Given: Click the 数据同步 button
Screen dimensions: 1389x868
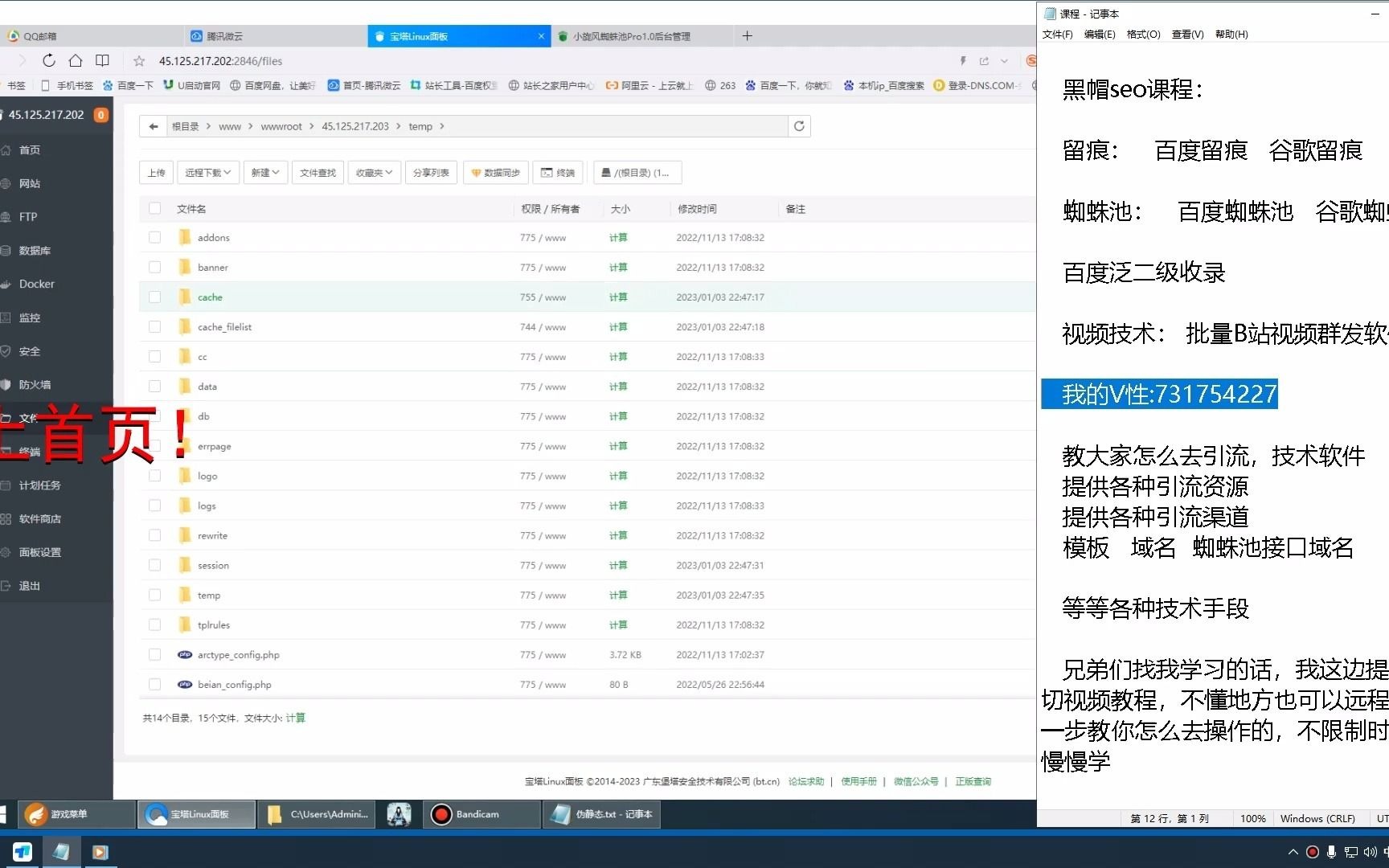Looking at the screenshot, I should [495, 173].
